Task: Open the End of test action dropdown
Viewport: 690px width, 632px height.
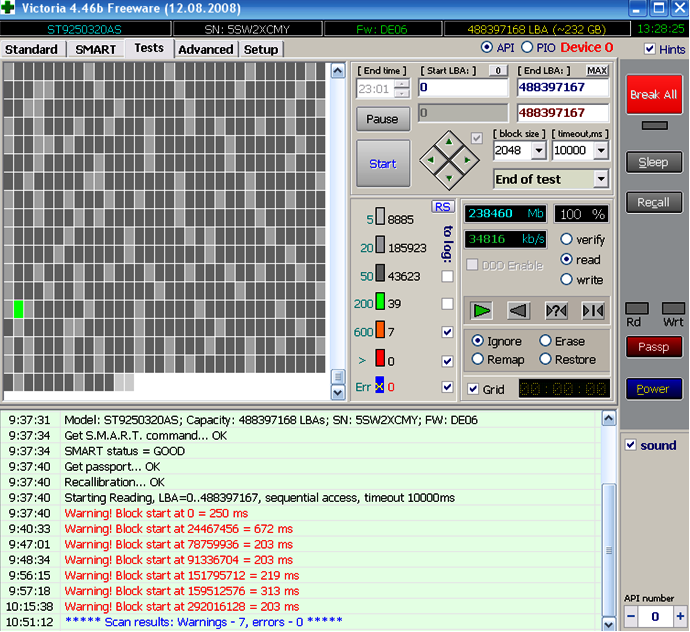Action: (601, 179)
